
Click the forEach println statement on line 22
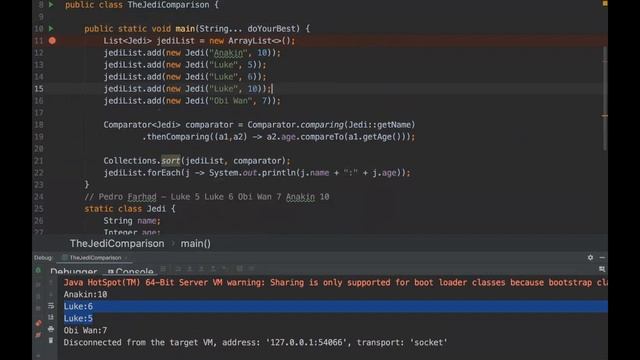click(x=257, y=173)
